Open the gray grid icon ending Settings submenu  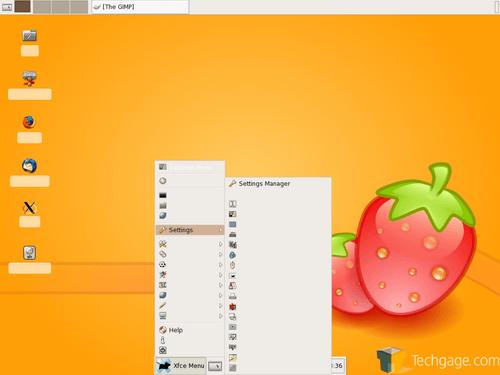(233, 368)
